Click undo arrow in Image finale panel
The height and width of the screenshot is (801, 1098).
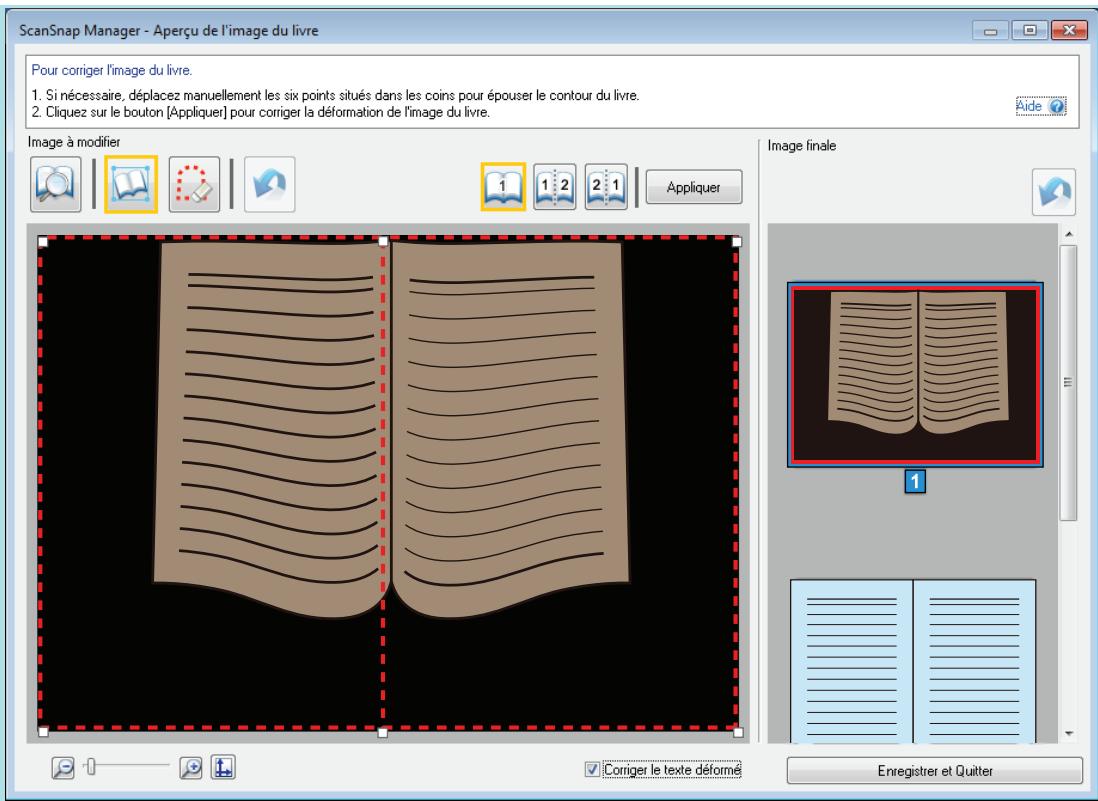coord(1054,192)
